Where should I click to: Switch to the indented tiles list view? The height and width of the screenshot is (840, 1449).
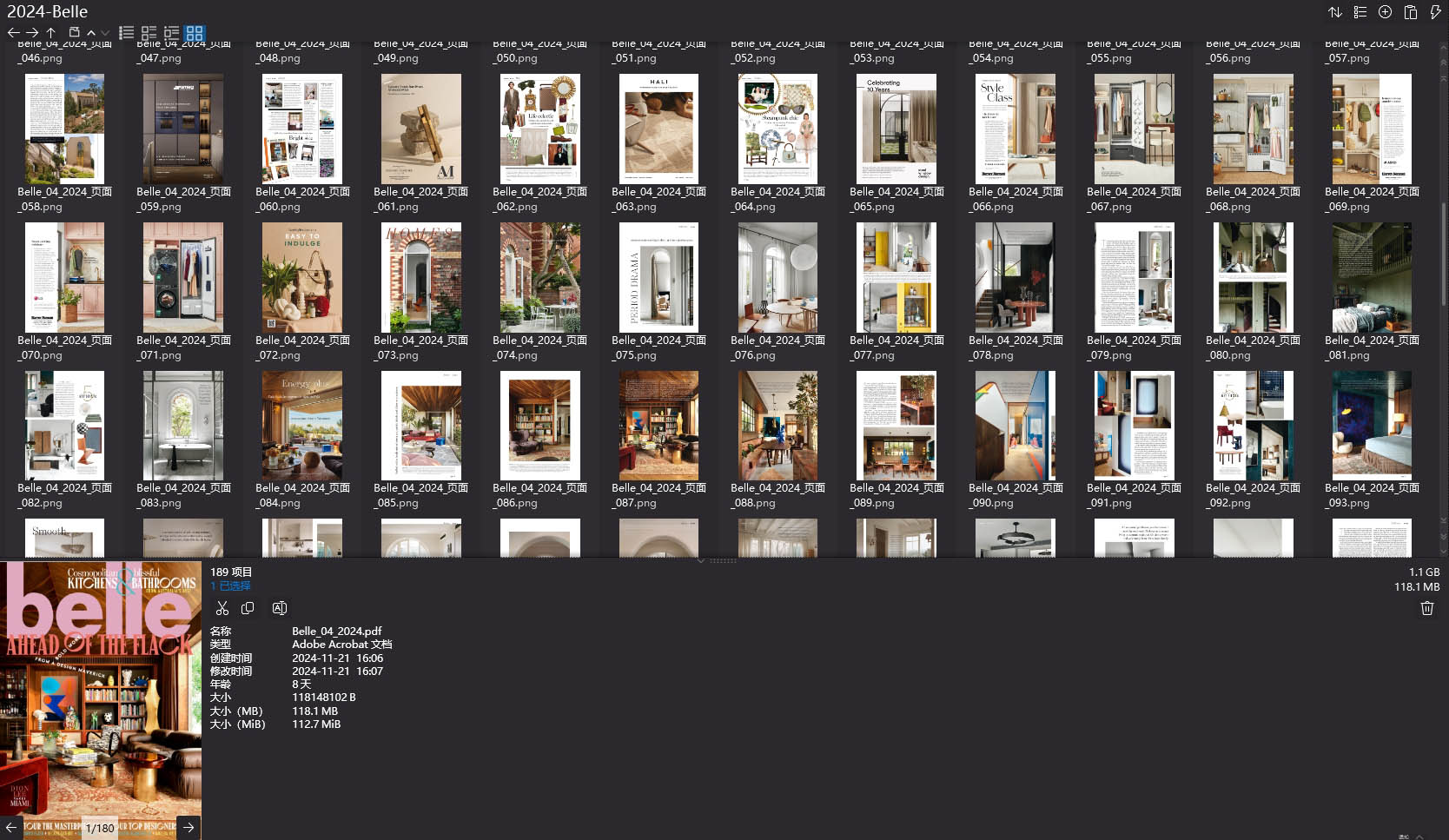[x=171, y=33]
